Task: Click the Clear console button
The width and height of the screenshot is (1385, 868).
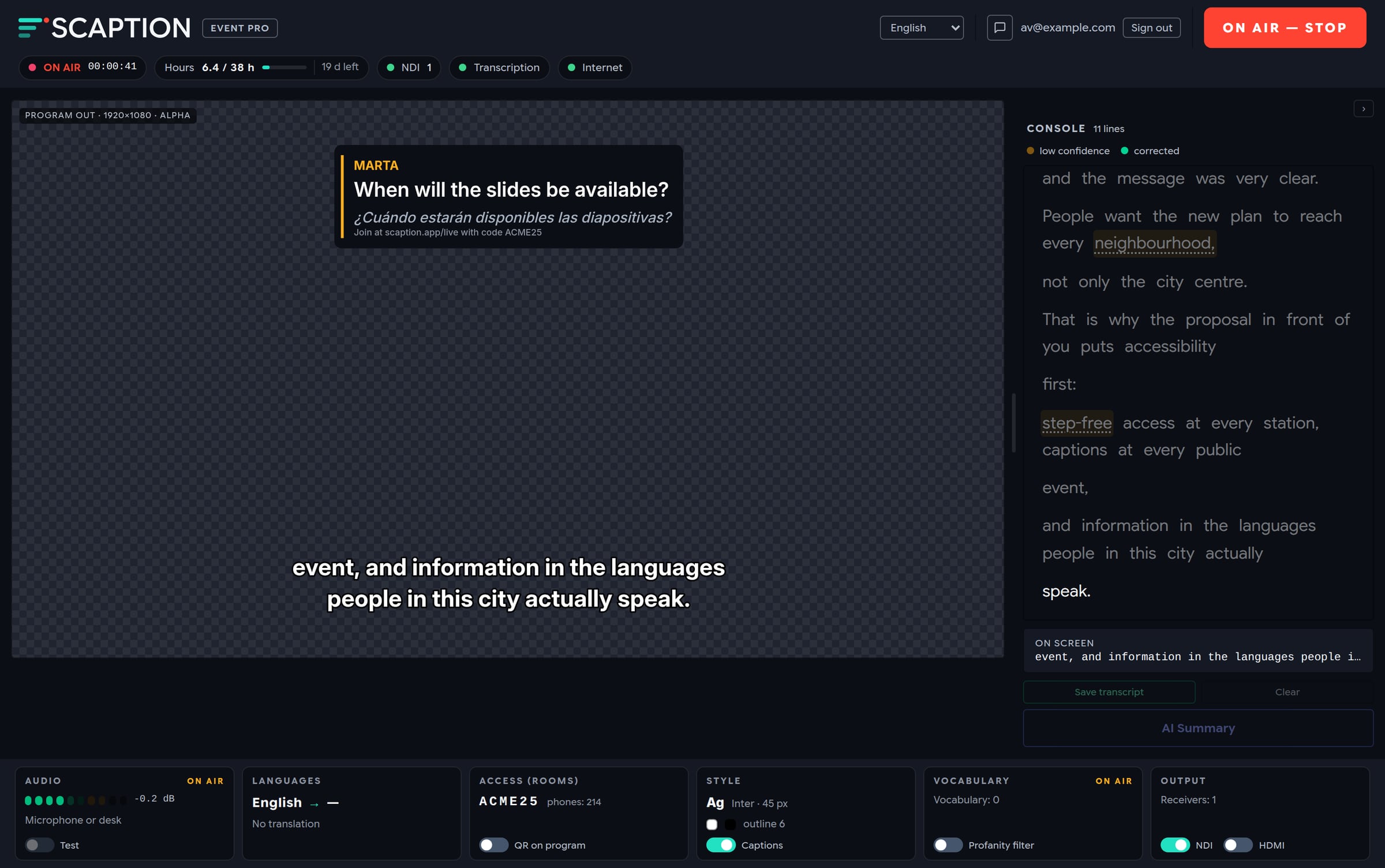Action: [1287, 692]
